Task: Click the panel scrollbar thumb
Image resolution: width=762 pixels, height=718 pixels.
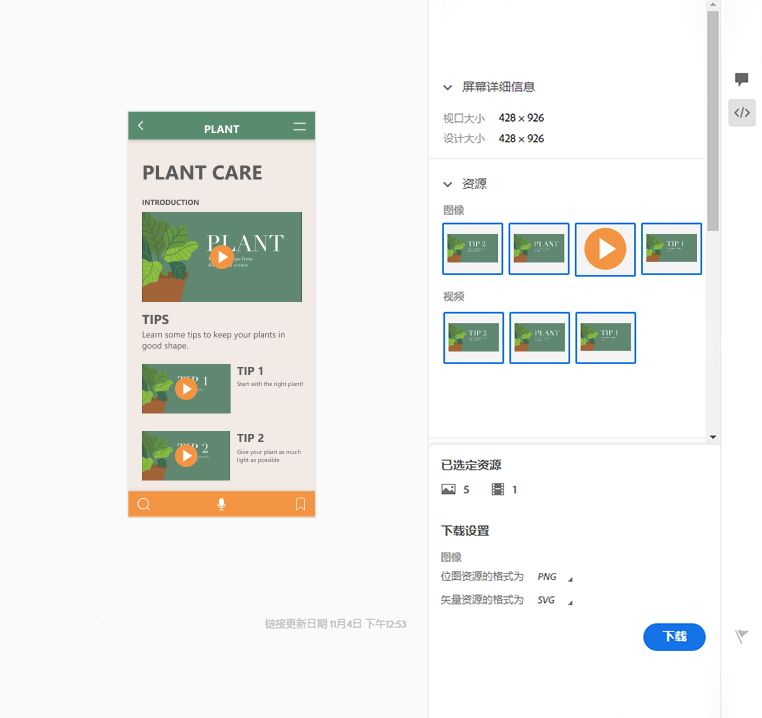Action: coord(713,121)
